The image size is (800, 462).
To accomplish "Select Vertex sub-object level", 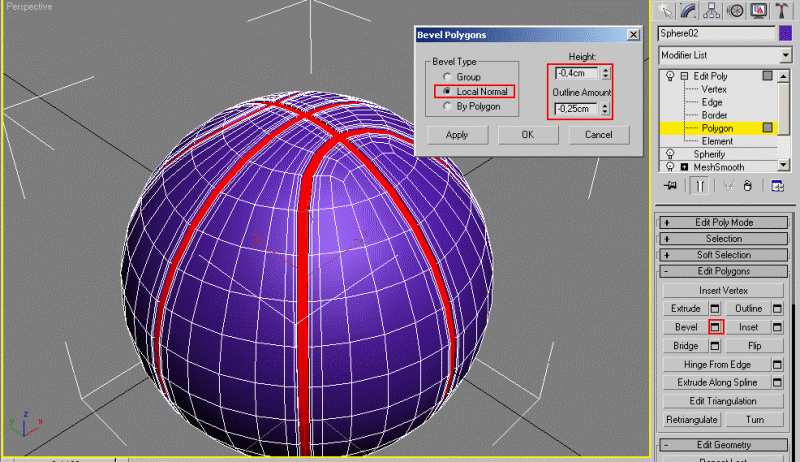I will click(x=714, y=89).
